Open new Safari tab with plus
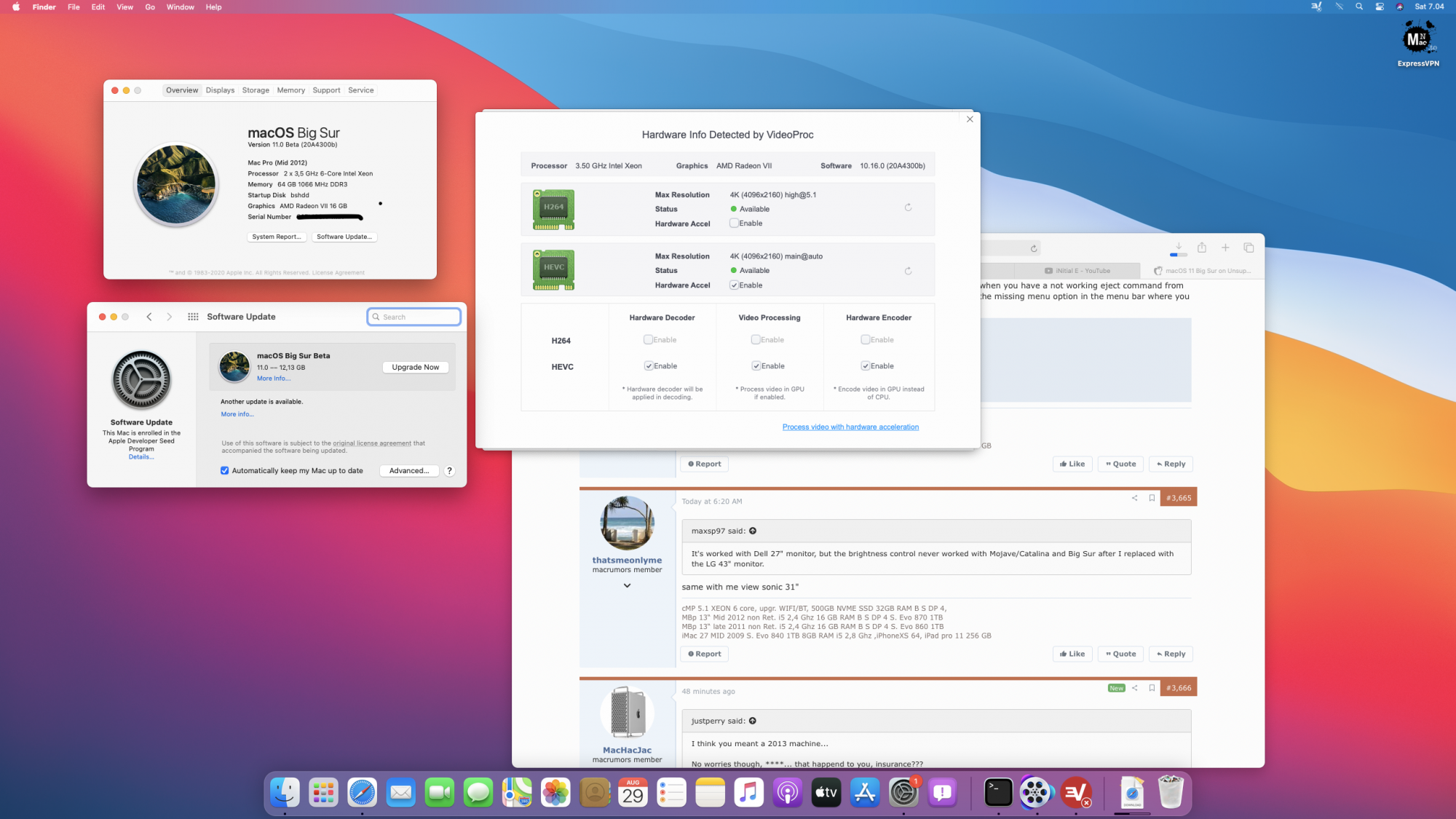Image resolution: width=1456 pixels, height=819 pixels. 1225,248
